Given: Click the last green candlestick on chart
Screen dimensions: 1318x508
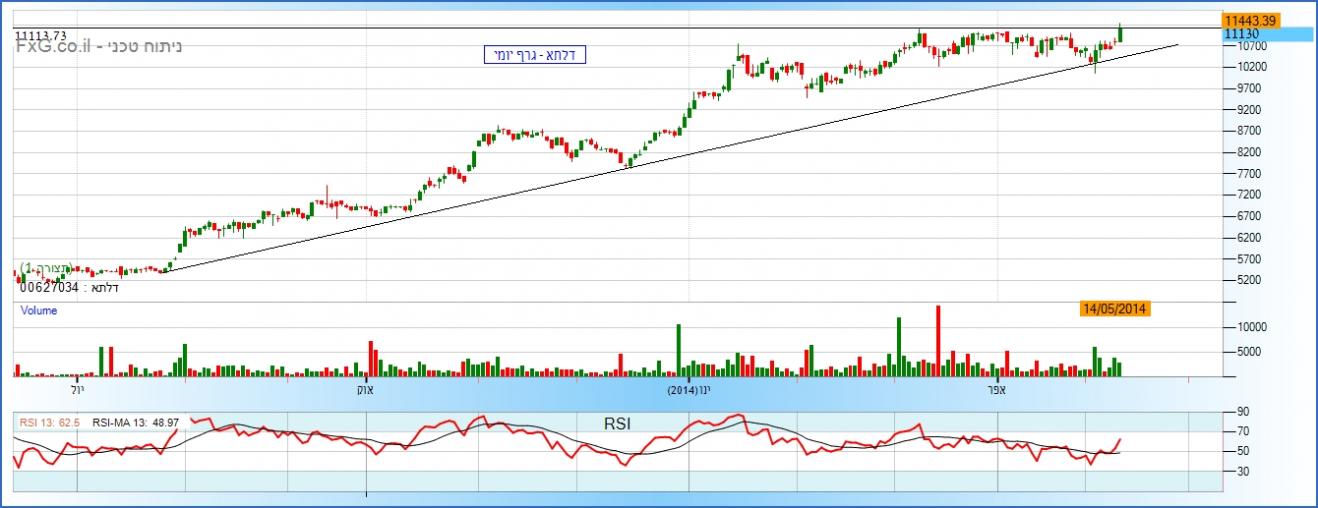Looking at the screenshot, I should point(1120,33).
